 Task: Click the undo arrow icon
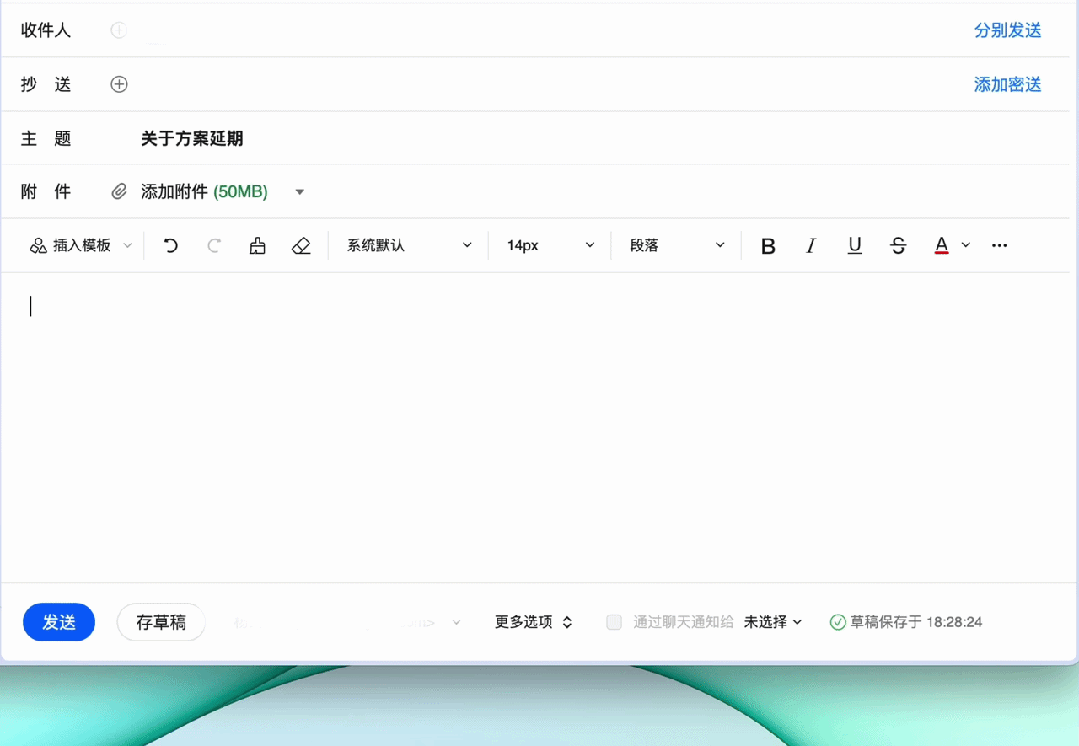pos(171,246)
